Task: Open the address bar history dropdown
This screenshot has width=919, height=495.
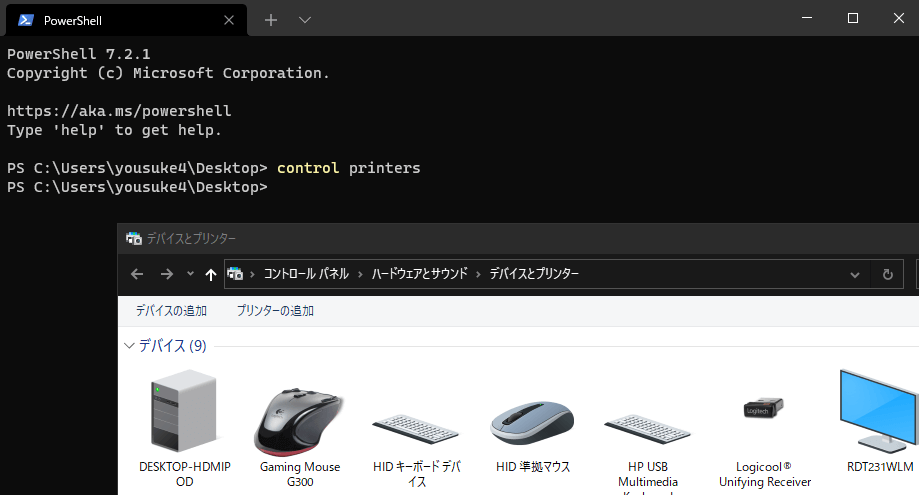Action: (x=855, y=274)
